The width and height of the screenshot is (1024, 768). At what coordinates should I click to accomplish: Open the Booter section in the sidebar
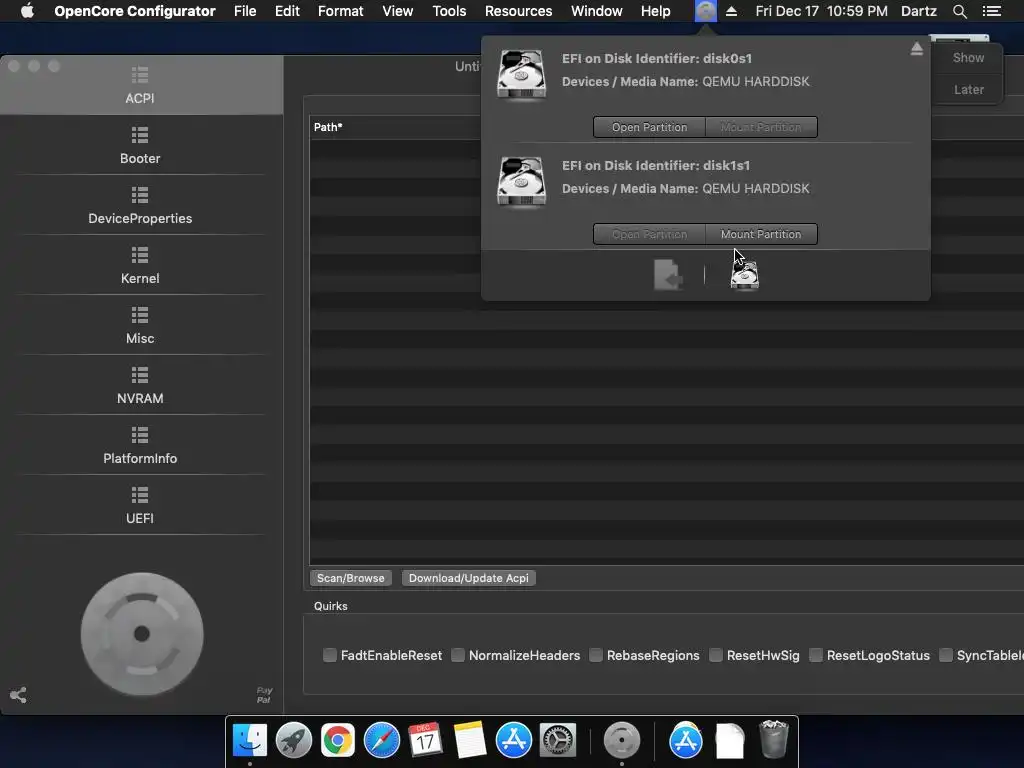140,146
